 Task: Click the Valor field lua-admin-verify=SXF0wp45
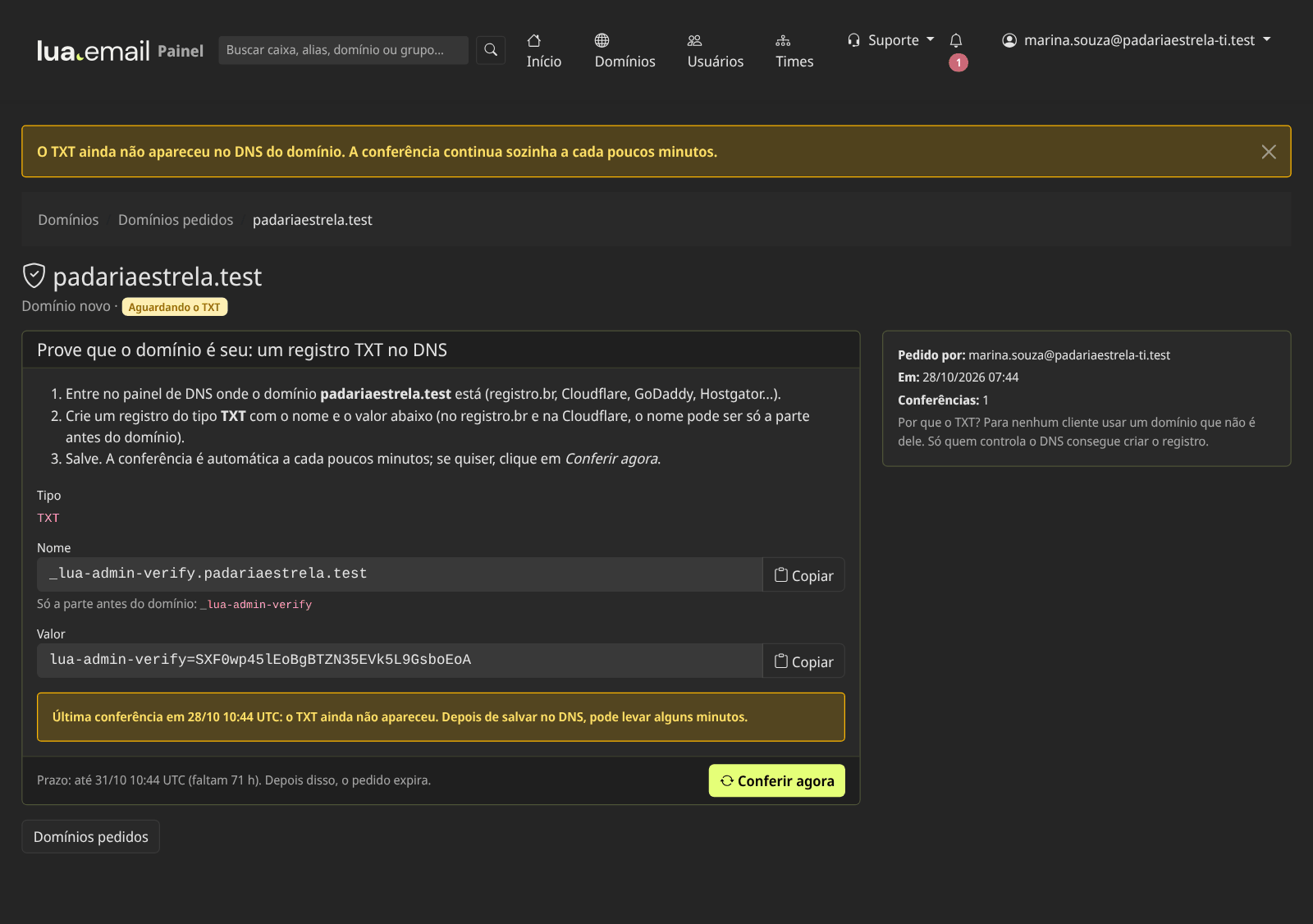pyautogui.click(x=400, y=661)
